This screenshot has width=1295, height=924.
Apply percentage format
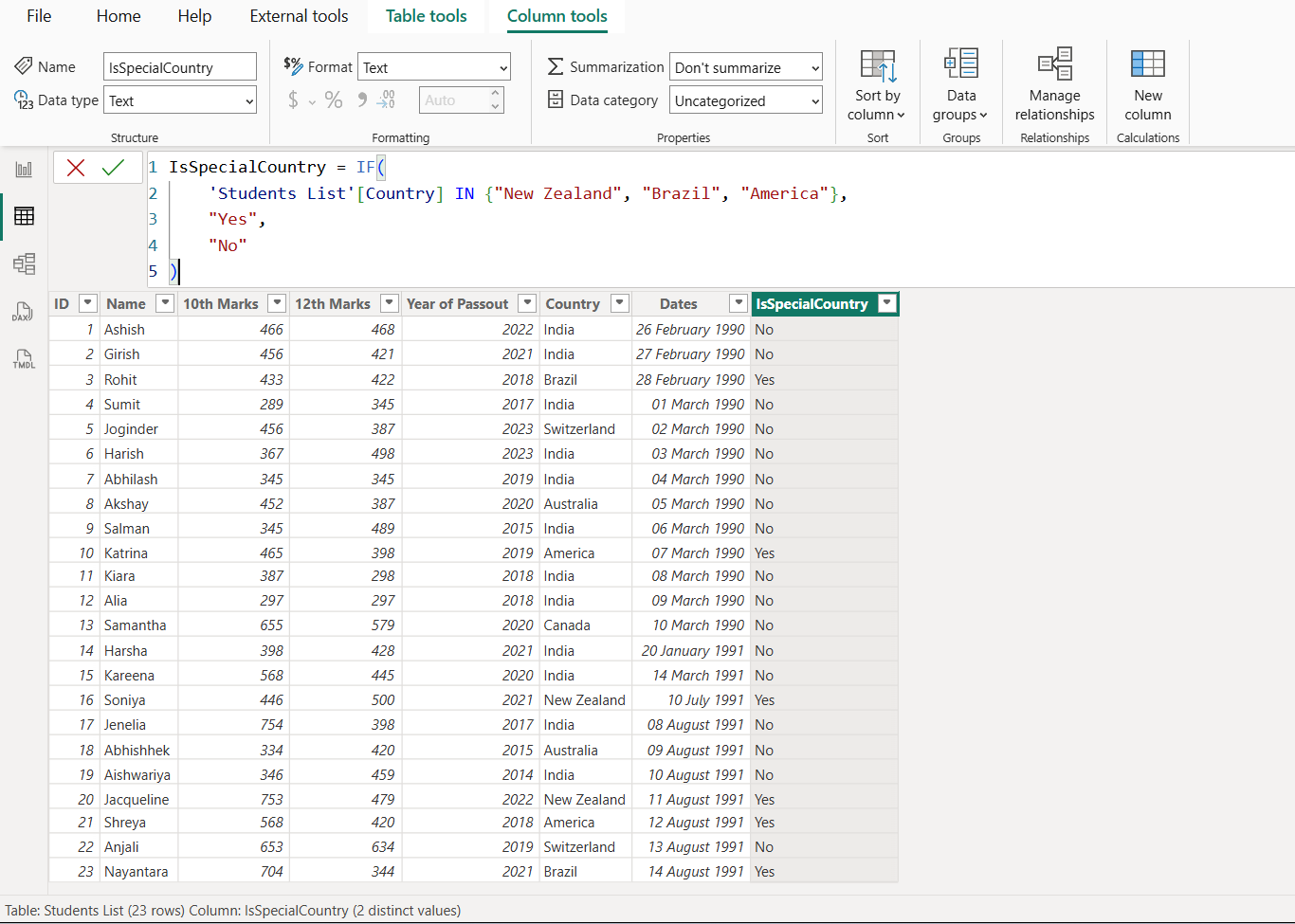tap(334, 100)
